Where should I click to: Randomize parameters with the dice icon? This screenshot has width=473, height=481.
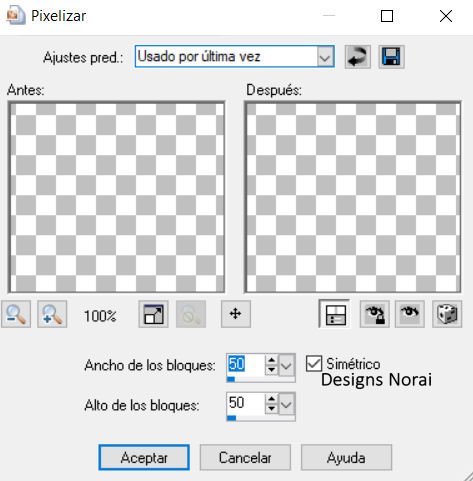pyautogui.click(x=447, y=314)
